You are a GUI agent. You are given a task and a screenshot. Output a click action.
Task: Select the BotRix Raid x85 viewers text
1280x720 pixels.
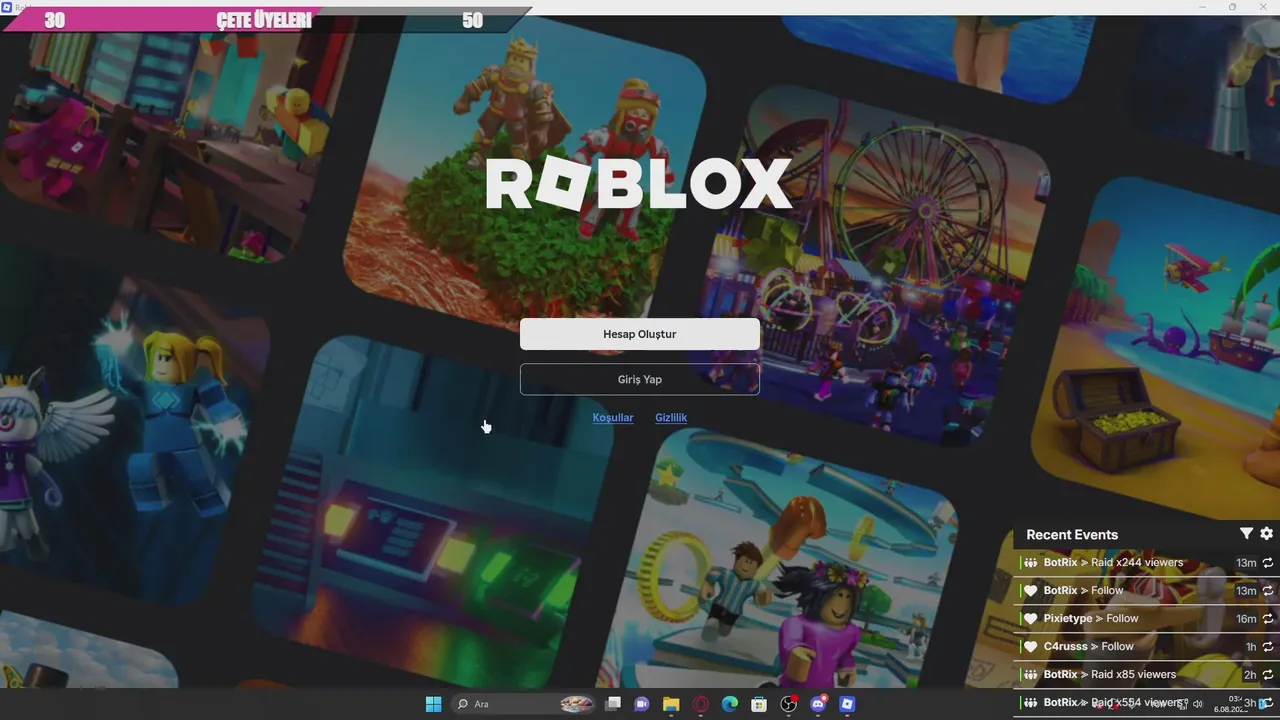[x=1110, y=674]
